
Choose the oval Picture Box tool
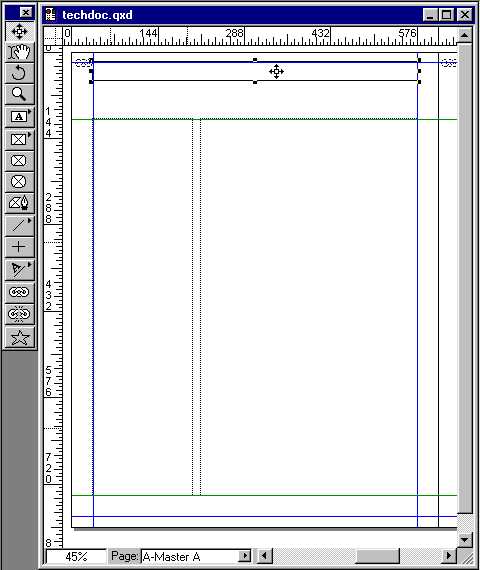20,182
